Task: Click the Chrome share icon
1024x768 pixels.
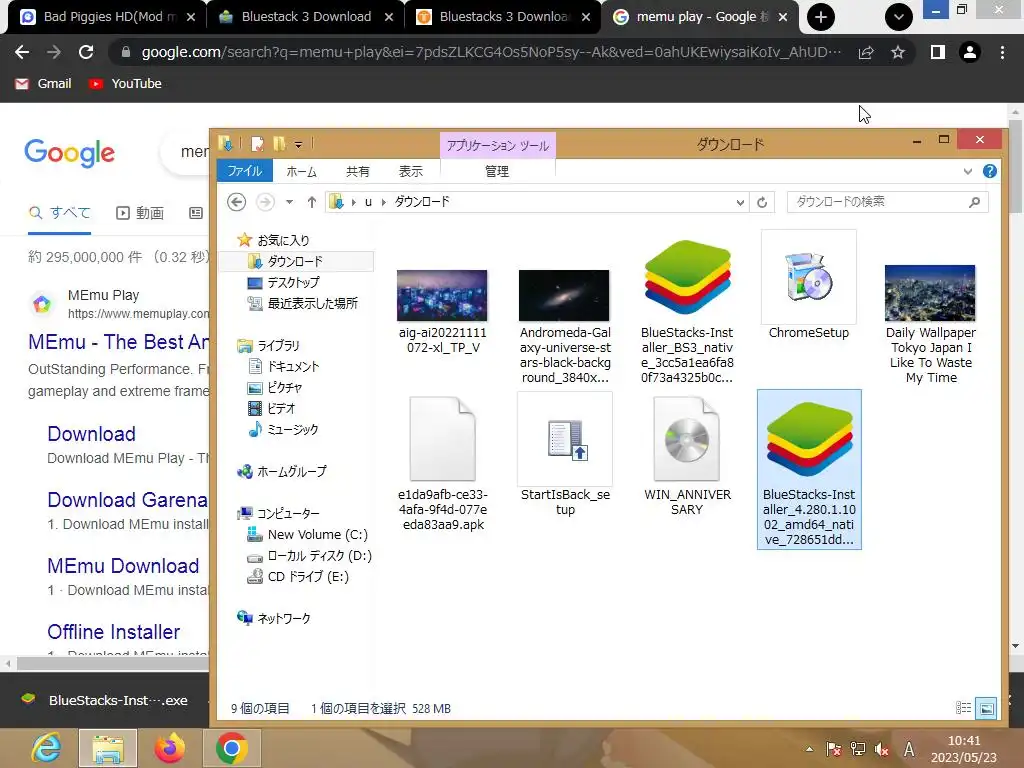Action: point(866,52)
